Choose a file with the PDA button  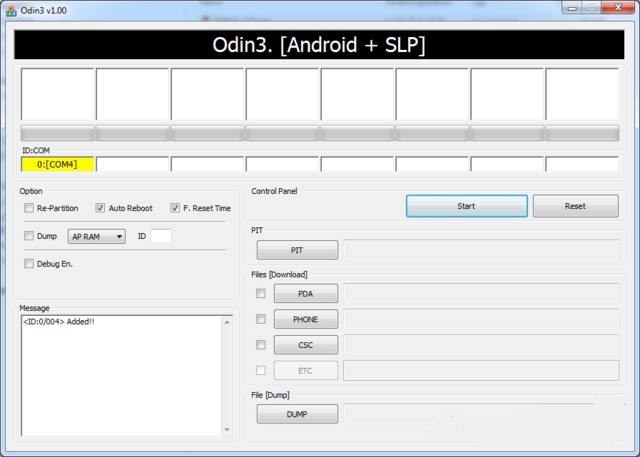306,294
